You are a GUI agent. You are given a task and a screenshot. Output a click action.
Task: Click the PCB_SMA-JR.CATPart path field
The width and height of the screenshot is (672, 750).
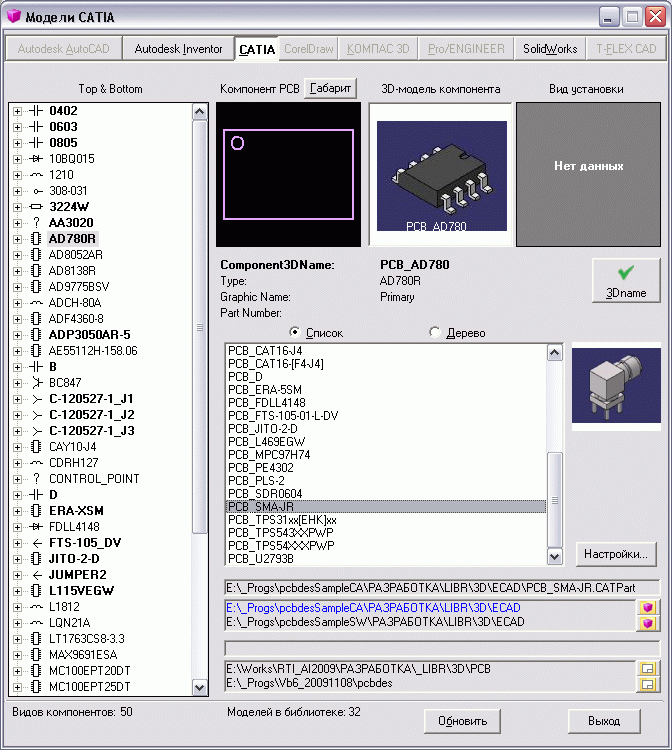coord(442,587)
